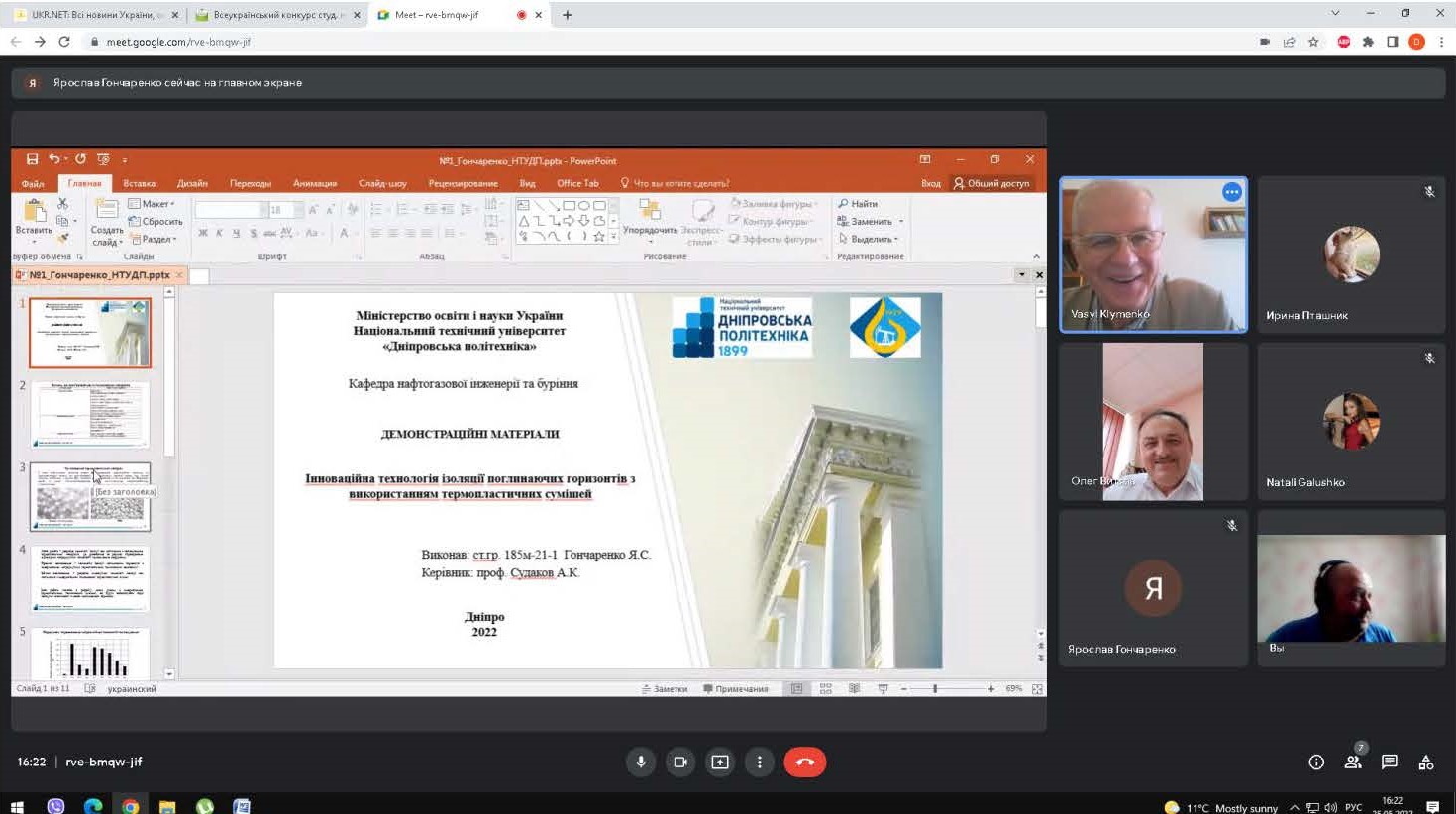Toggle bold formatting in PowerPoint ribbon
Viewport: 1456px width, 814px height.
[203, 234]
